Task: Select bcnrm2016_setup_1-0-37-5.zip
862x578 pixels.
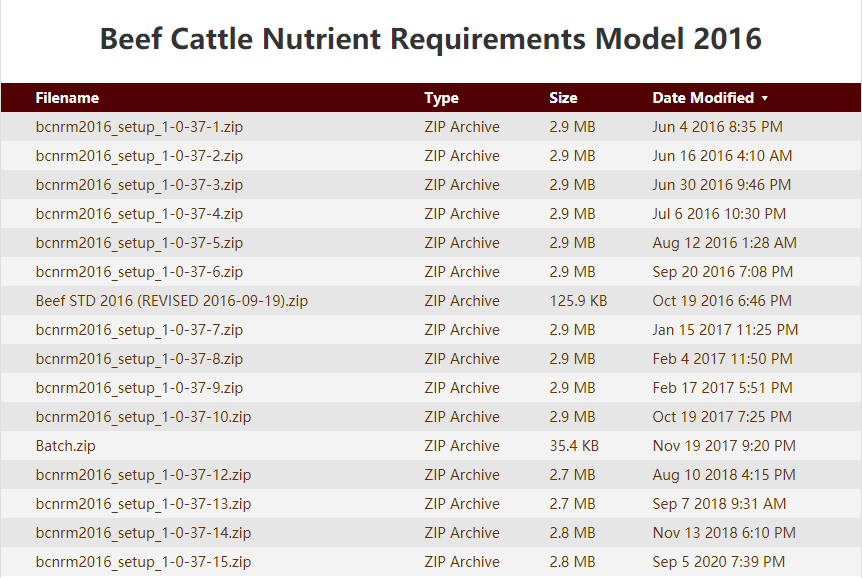Action: pos(139,243)
